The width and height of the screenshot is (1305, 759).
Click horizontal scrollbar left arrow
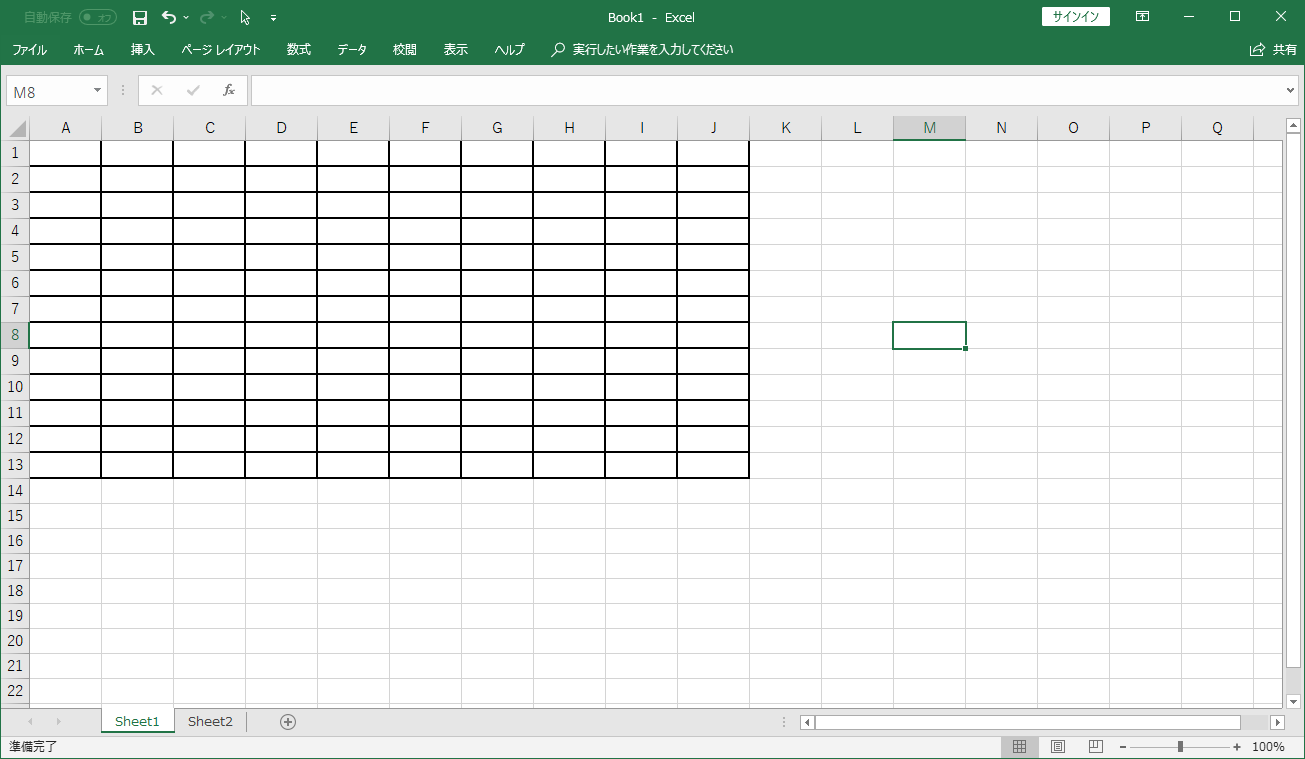(x=807, y=722)
